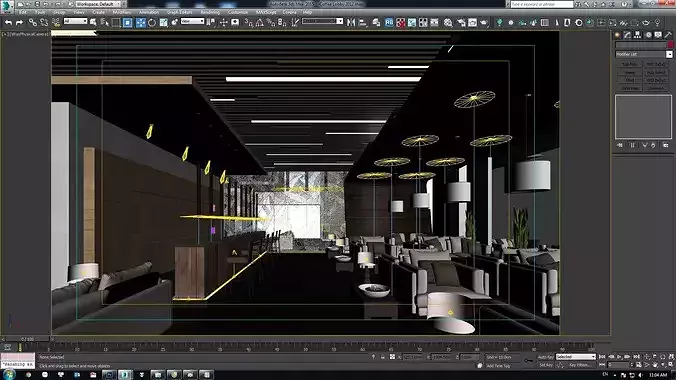
Task: Click the keyword search field
Action: point(542,4)
